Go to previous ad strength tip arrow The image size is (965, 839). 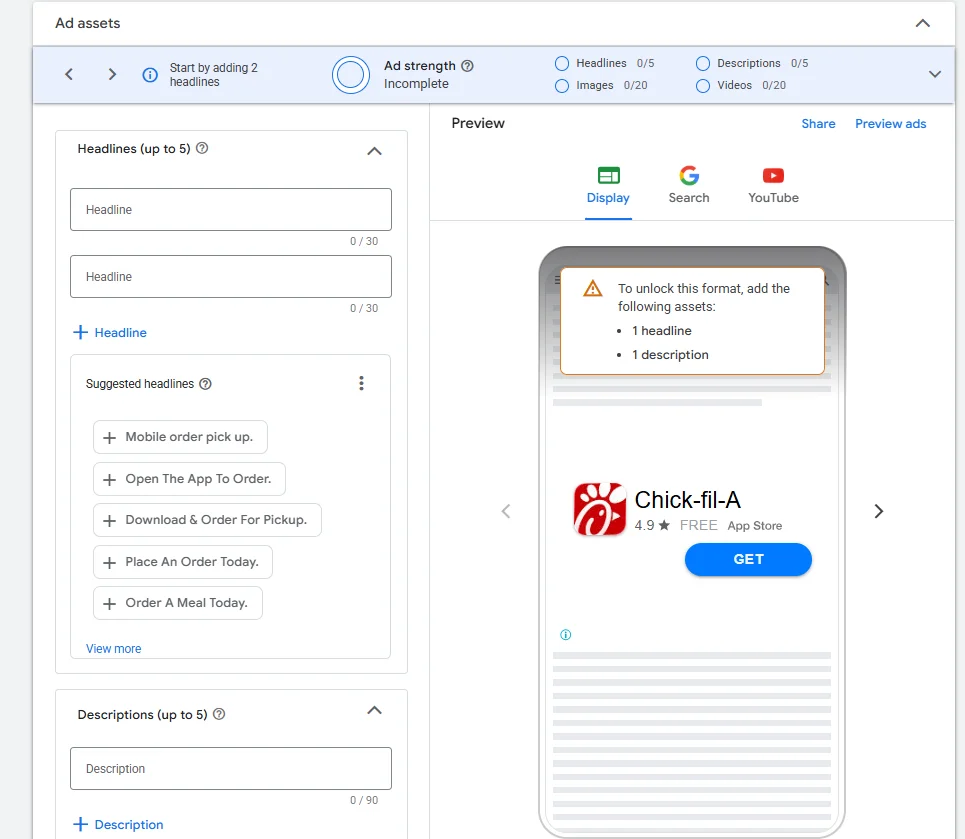pos(69,74)
